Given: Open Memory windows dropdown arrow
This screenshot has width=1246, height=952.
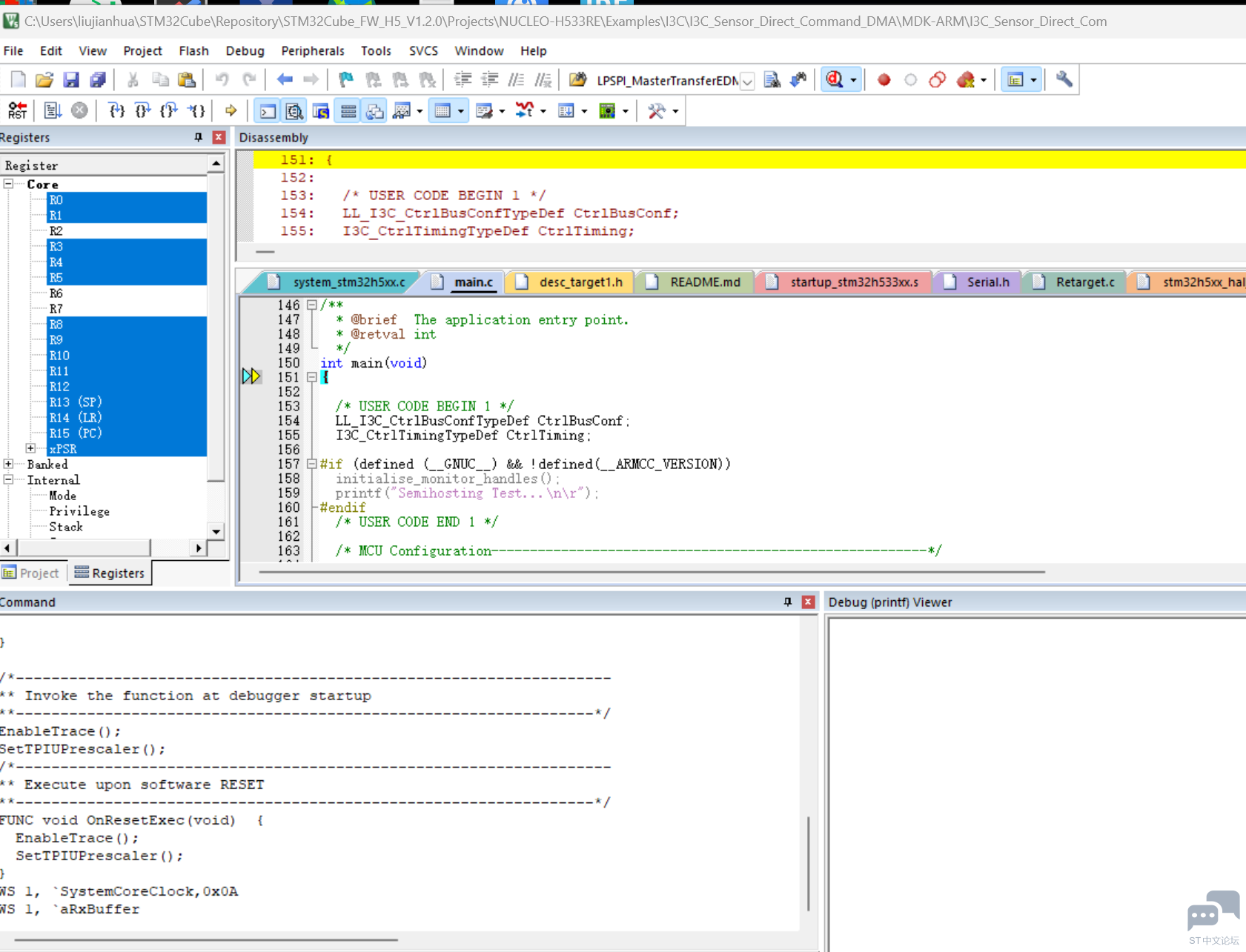Looking at the screenshot, I should 461,111.
